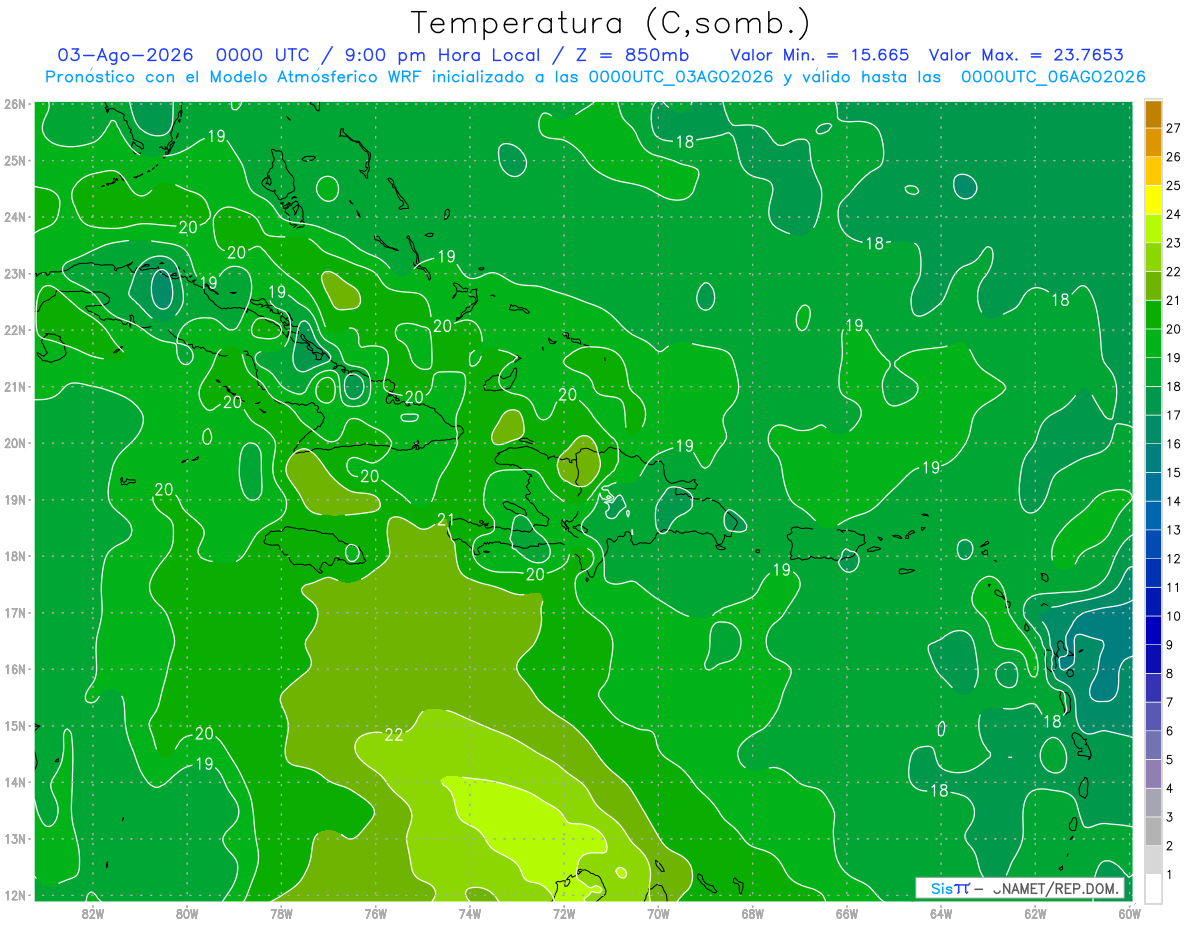This screenshot has height=927, width=1200.
Task: Click the 15N latitude axis label
Action: click(x=14, y=725)
